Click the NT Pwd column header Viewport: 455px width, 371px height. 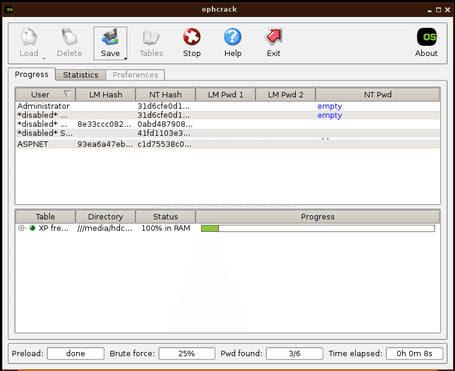click(378, 95)
